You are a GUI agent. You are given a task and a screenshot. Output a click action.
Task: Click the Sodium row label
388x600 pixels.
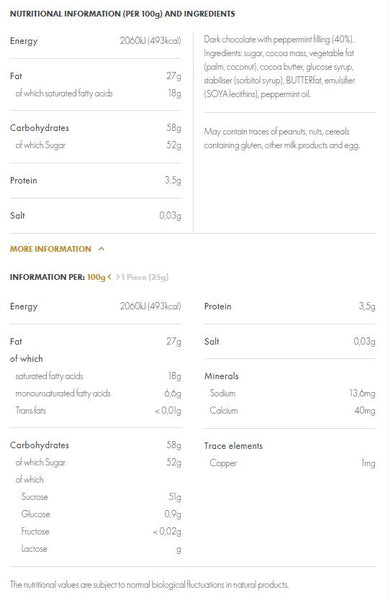222,393
